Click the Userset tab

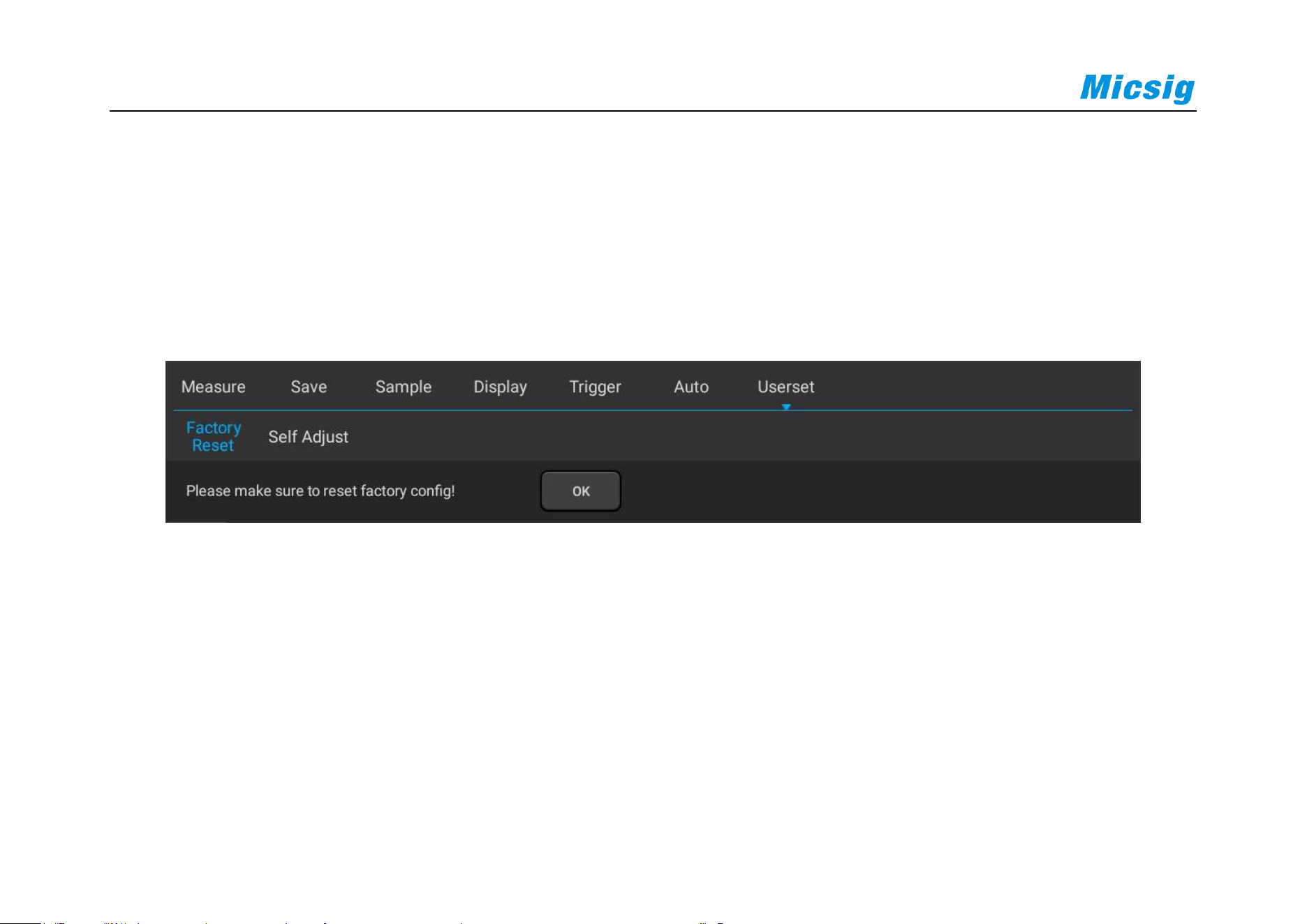point(785,387)
